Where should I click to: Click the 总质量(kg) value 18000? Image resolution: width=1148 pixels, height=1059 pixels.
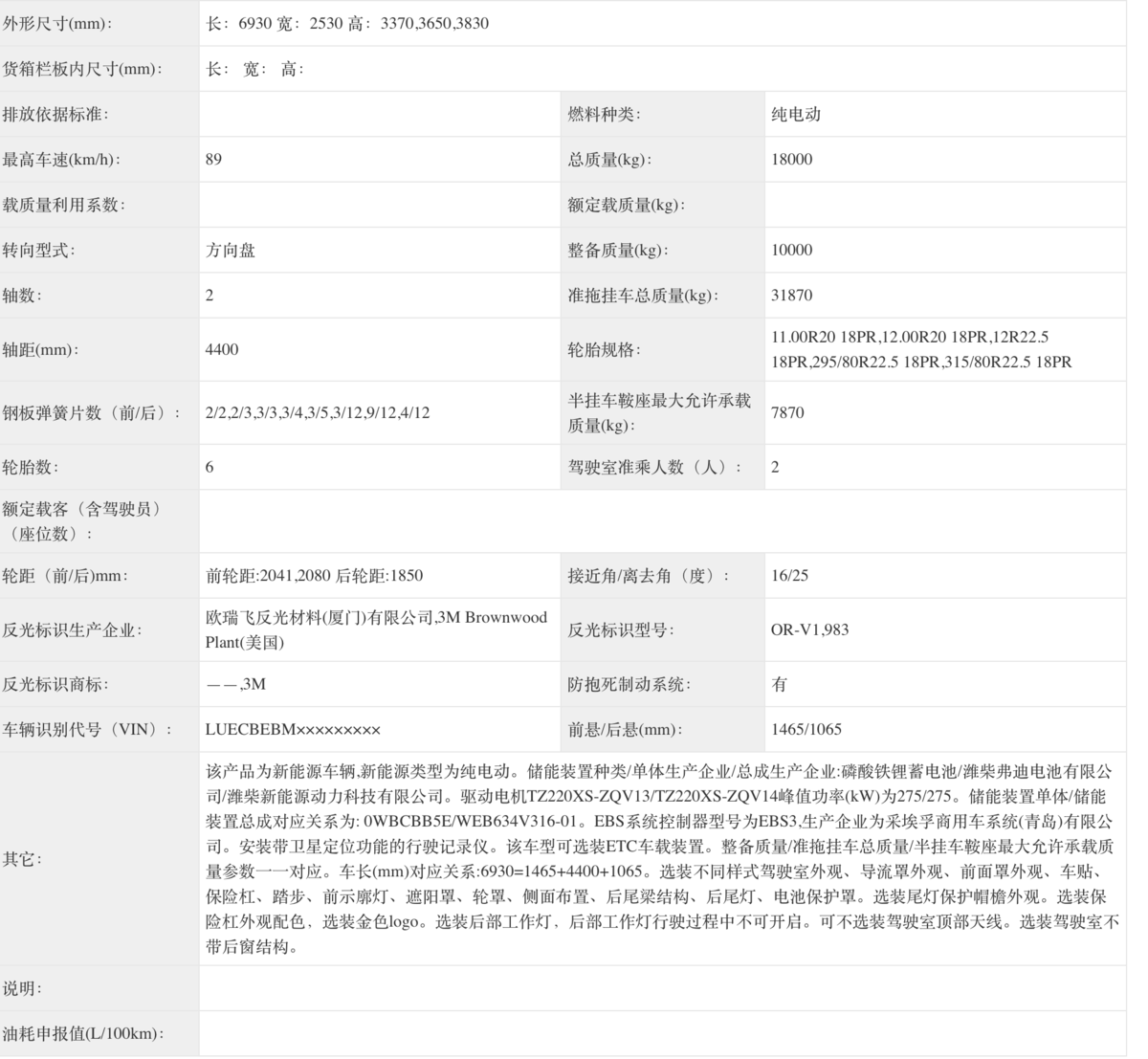coord(790,159)
